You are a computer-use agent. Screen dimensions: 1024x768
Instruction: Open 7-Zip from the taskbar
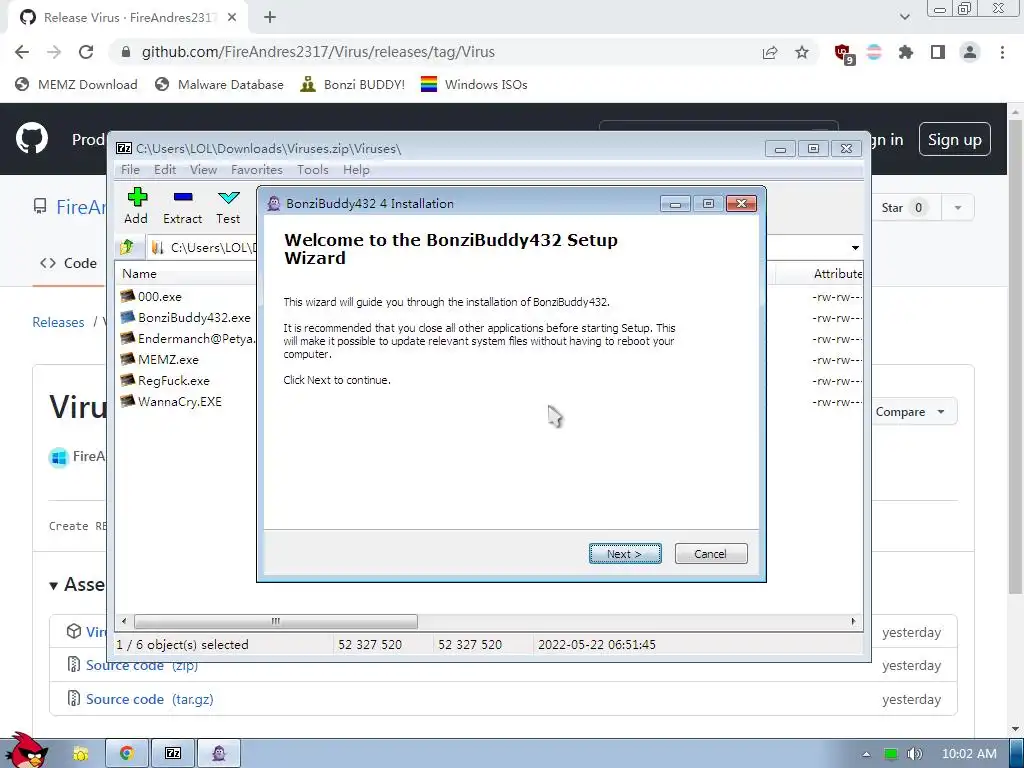[x=173, y=754]
